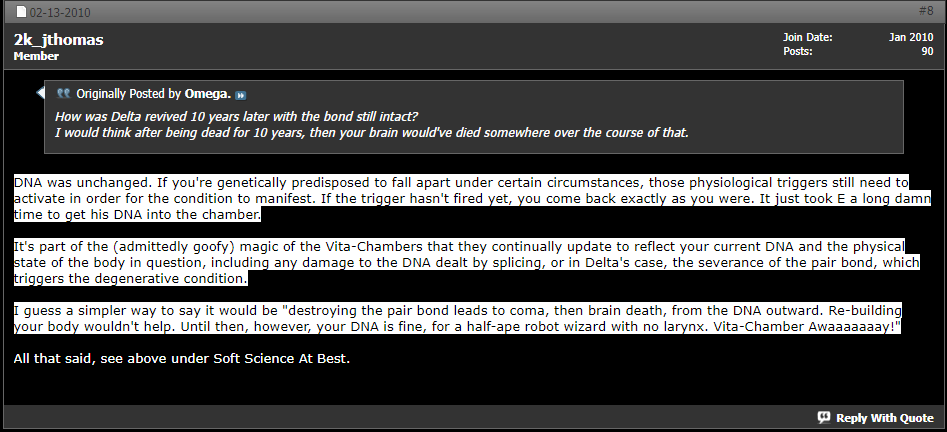Click the quotation marks icon in quote header

click(x=63, y=94)
